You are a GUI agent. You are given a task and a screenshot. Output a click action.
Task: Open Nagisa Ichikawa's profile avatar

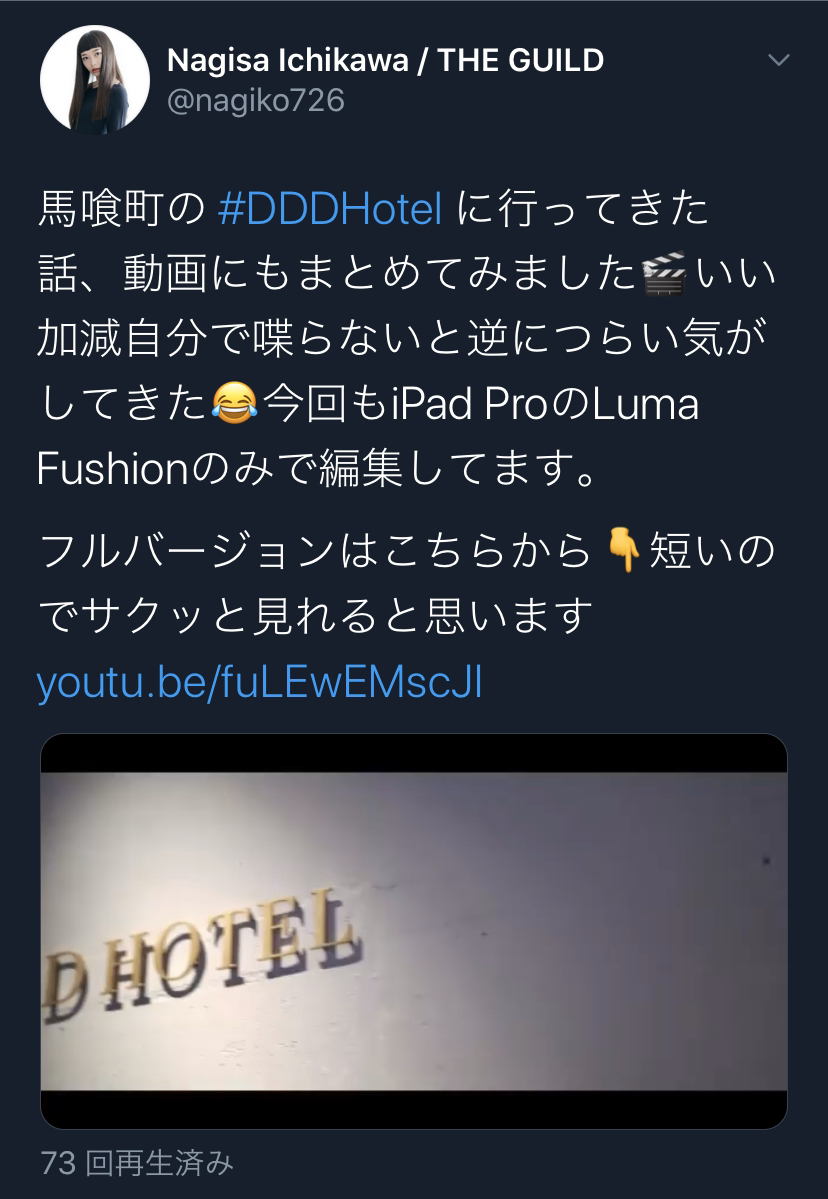tap(95, 80)
